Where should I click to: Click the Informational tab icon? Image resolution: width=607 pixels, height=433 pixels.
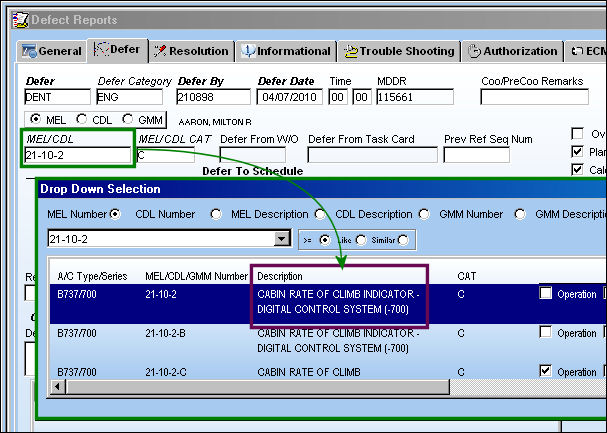[248, 51]
